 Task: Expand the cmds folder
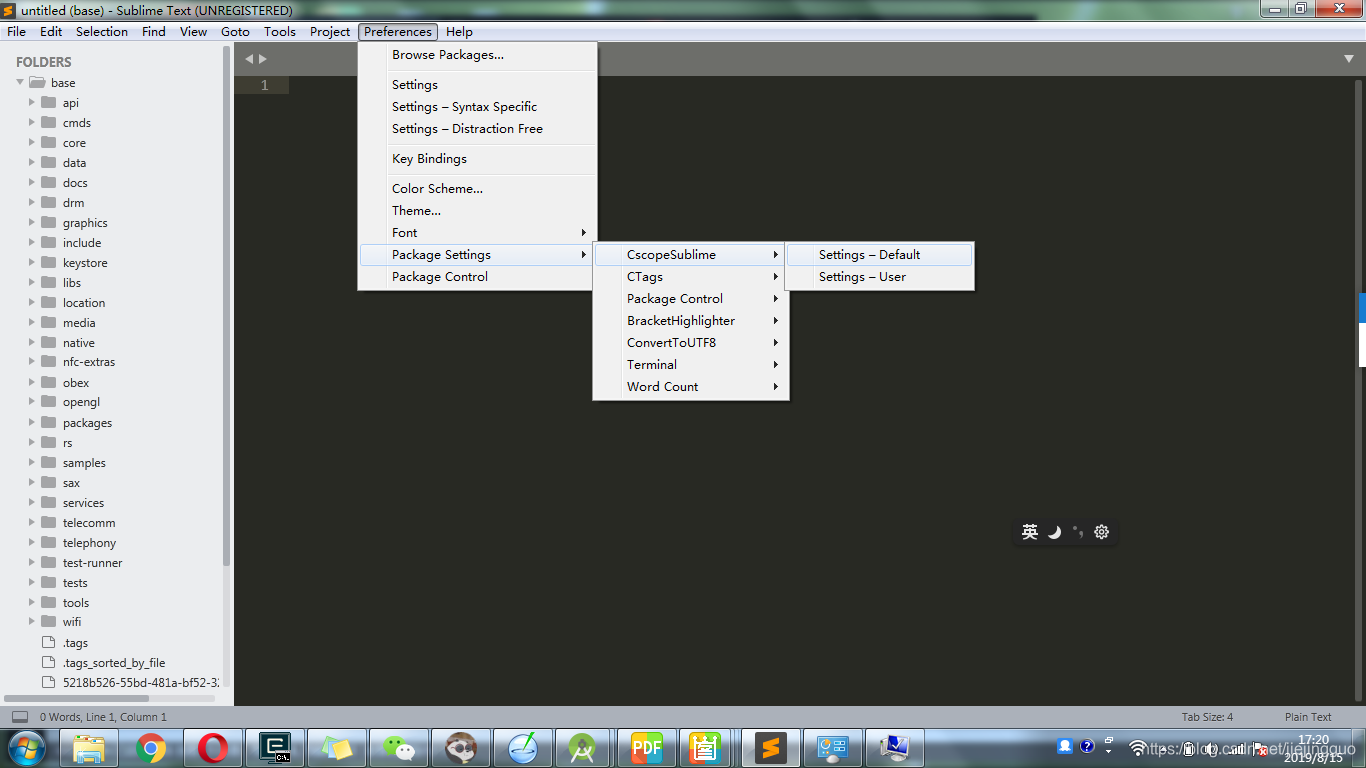[31, 122]
